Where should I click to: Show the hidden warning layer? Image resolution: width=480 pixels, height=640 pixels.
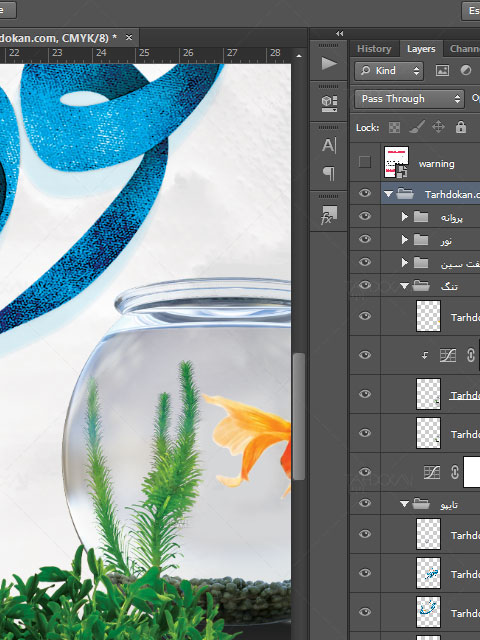click(x=364, y=162)
